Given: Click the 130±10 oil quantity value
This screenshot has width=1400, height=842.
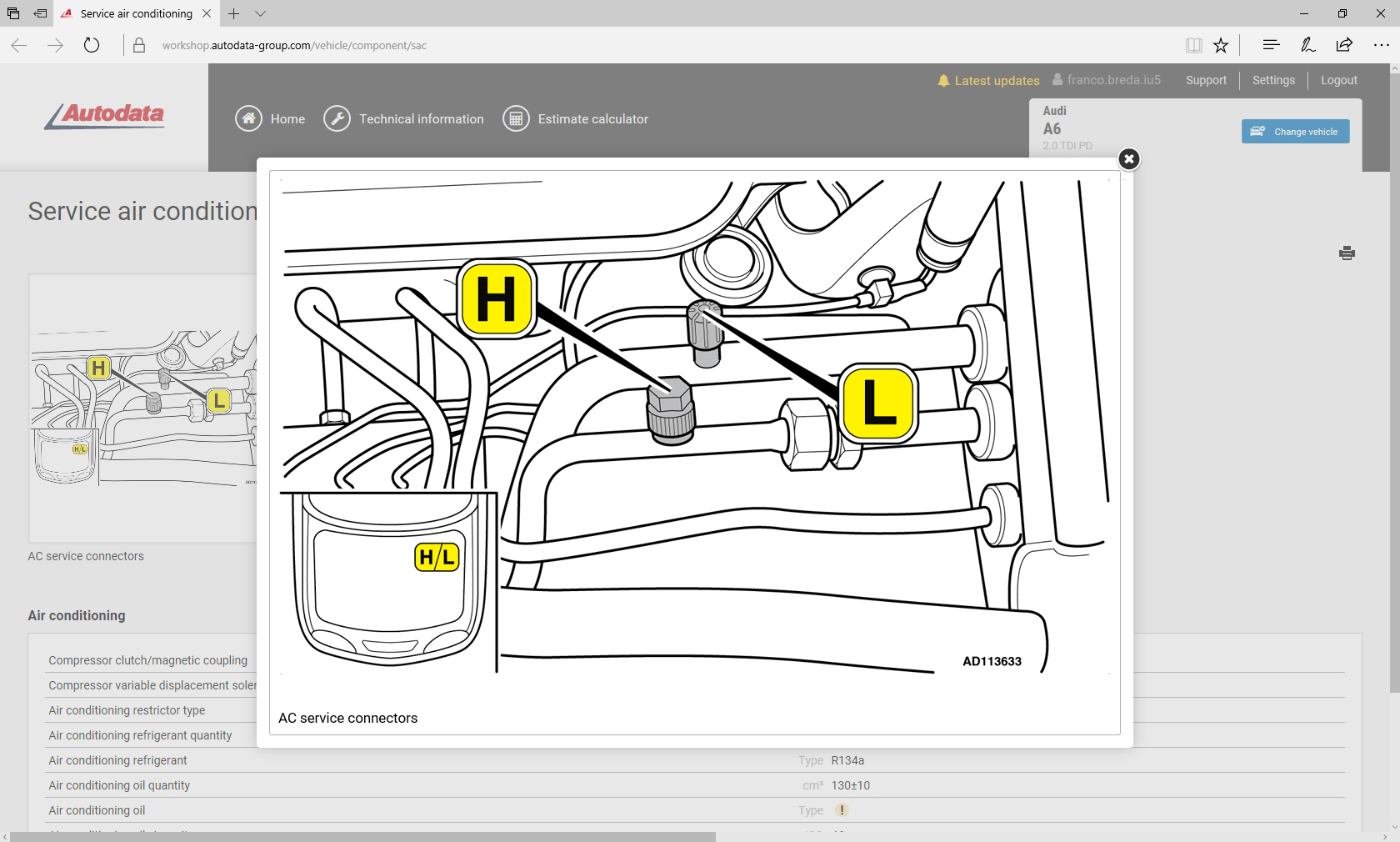Looking at the screenshot, I should pos(851,785).
